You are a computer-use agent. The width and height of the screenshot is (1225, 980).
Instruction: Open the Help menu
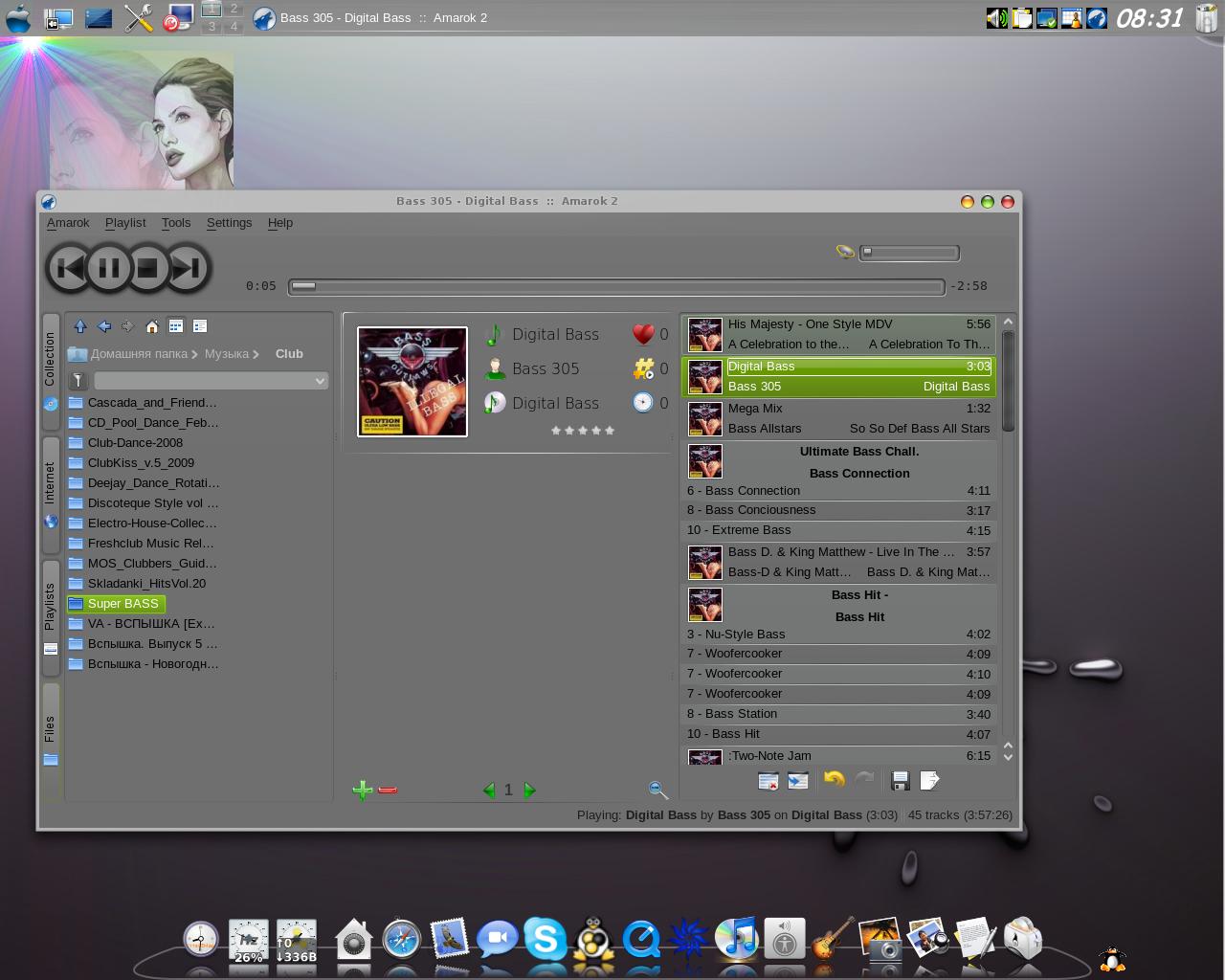[280, 222]
